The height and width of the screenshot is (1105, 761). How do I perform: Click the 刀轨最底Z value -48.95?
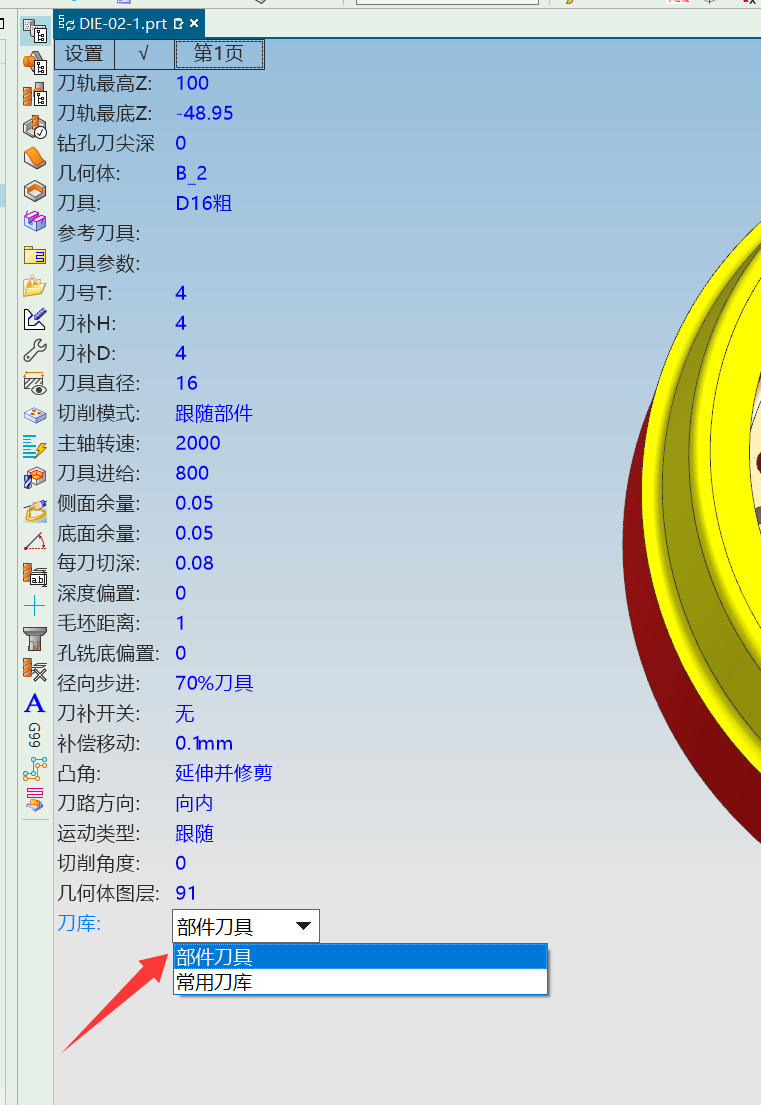204,113
